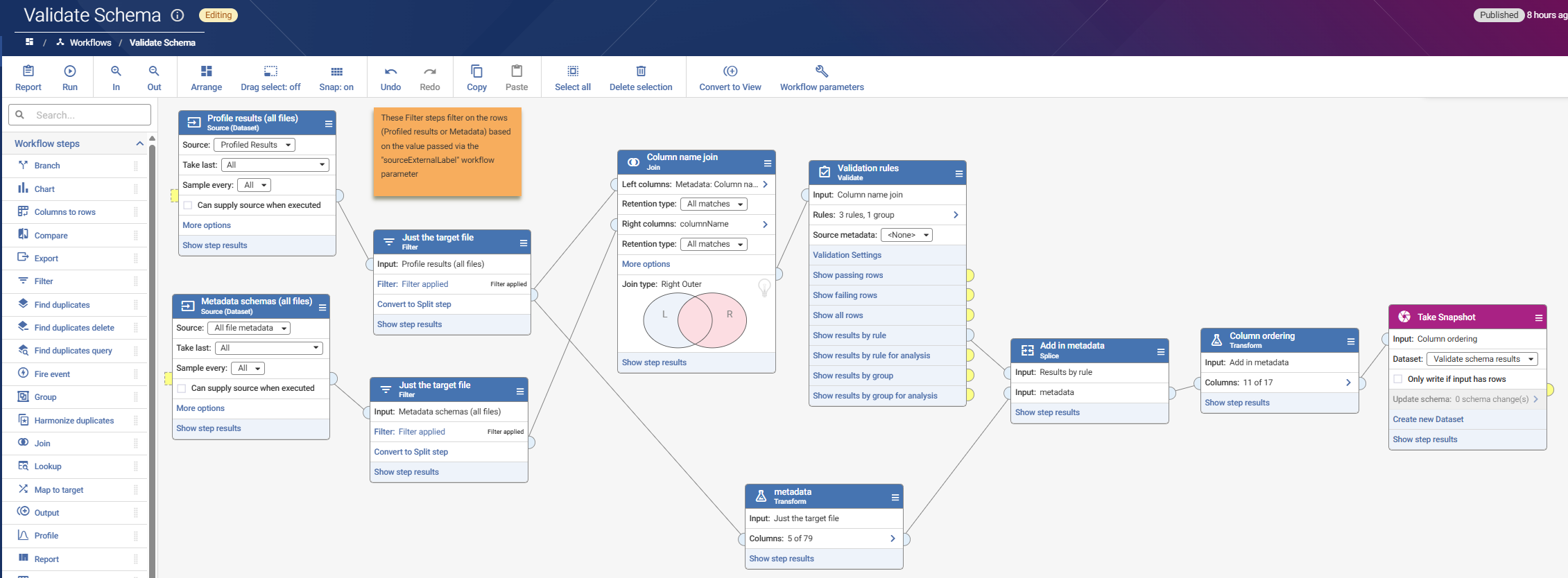Open Column name join step menu

pyautogui.click(x=768, y=163)
